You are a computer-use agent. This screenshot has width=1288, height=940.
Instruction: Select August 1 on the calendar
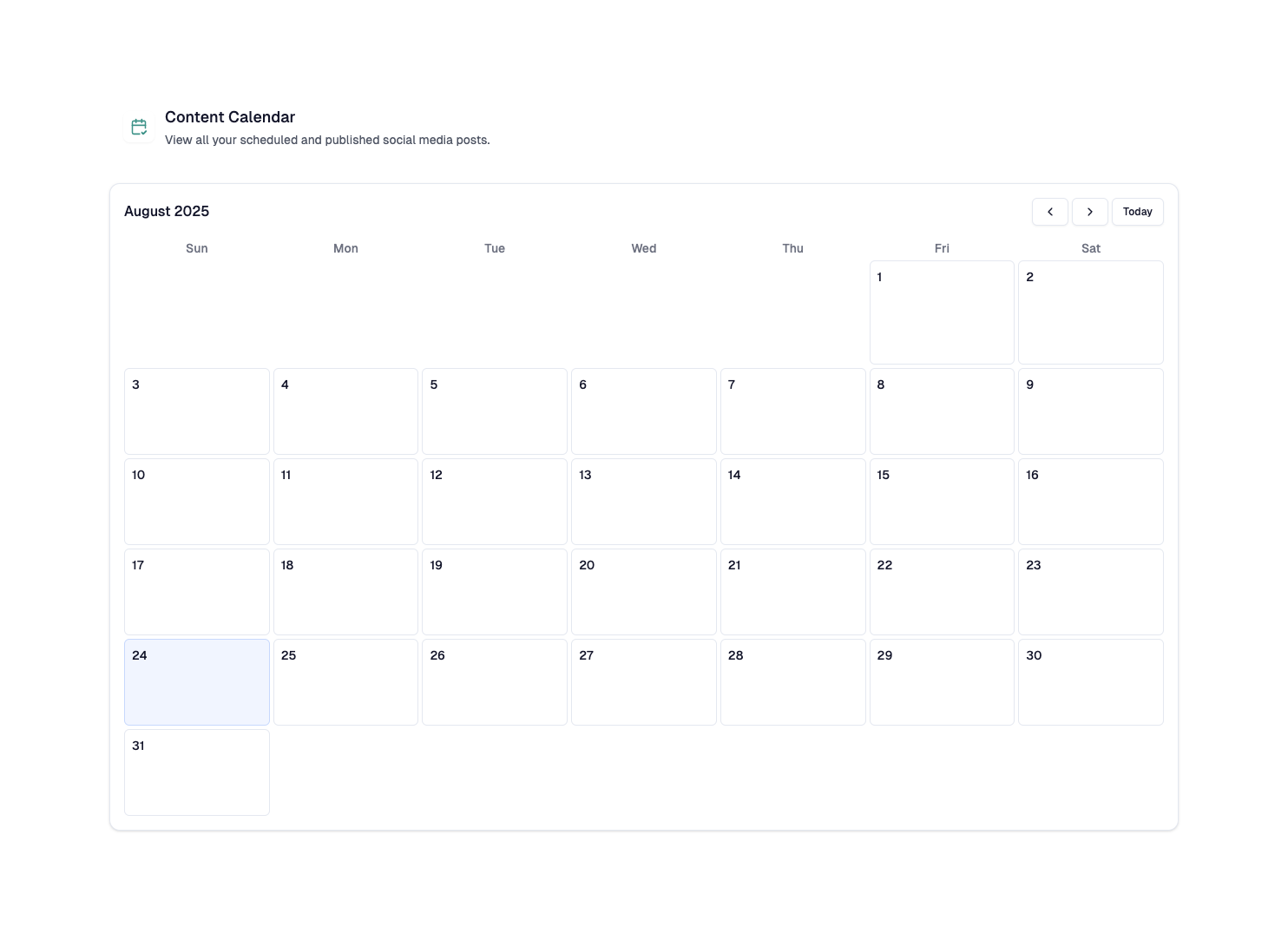[x=942, y=312]
